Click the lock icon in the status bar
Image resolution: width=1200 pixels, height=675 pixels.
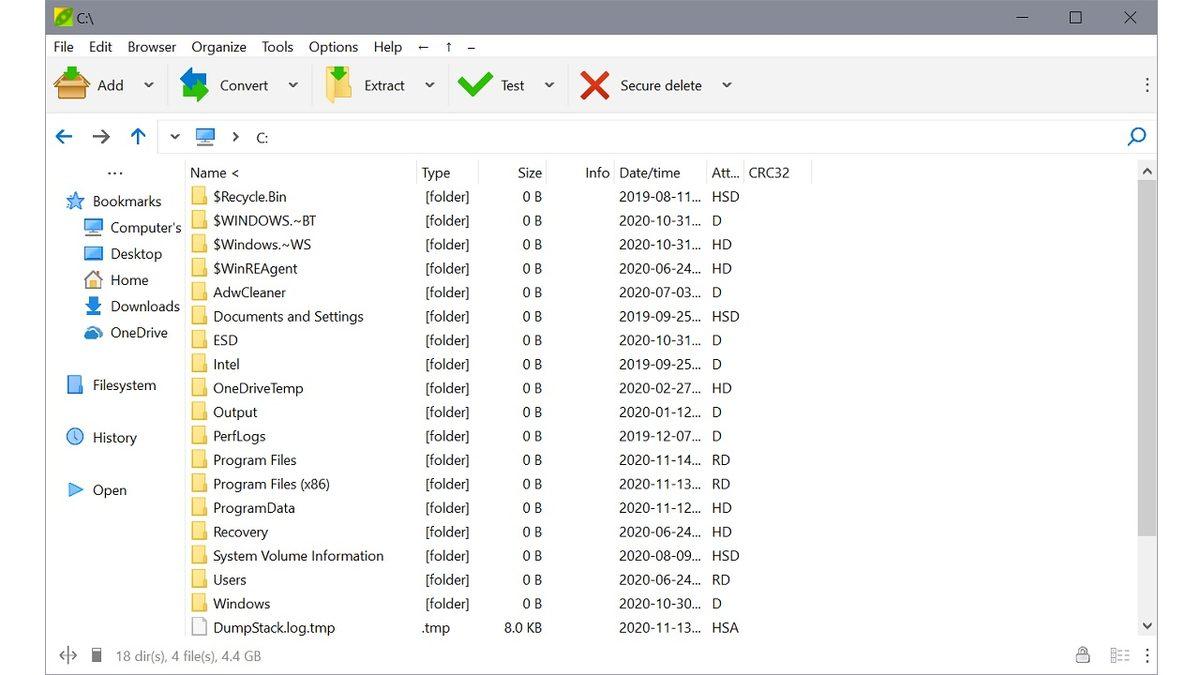[1083, 655]
